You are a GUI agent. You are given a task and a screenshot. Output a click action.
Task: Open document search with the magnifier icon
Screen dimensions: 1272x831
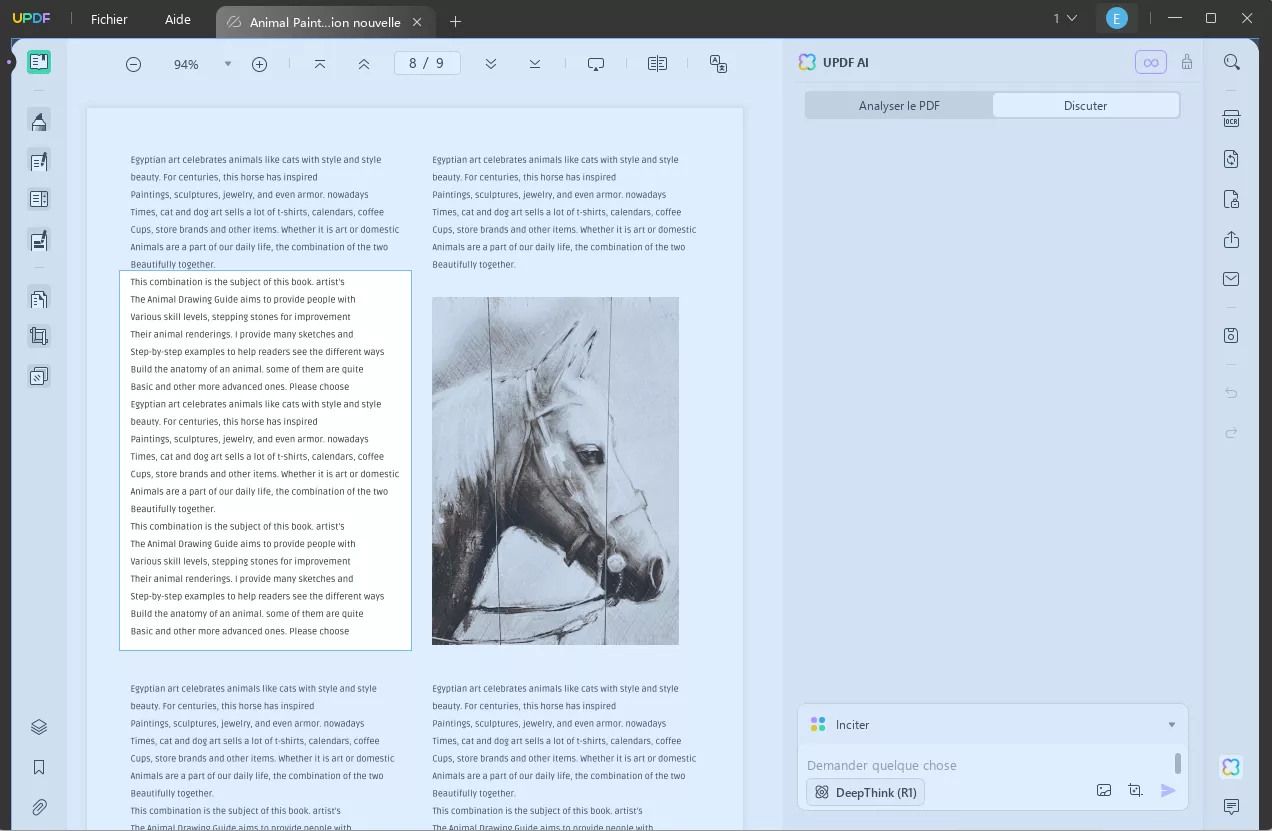tap(1231, 61)
